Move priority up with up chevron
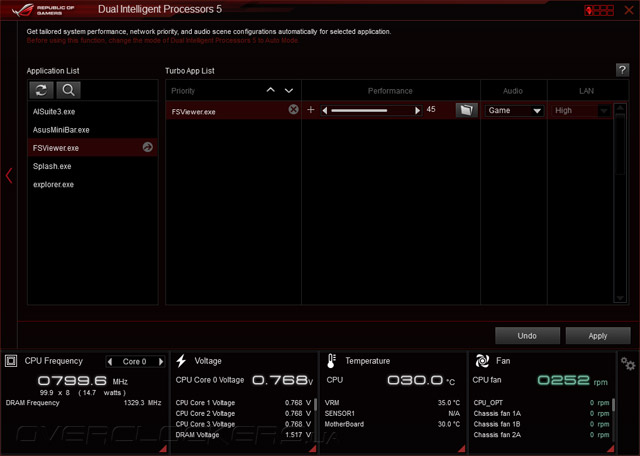The width and height of the screenshot is (640, 456). click(x=271, y=90)
